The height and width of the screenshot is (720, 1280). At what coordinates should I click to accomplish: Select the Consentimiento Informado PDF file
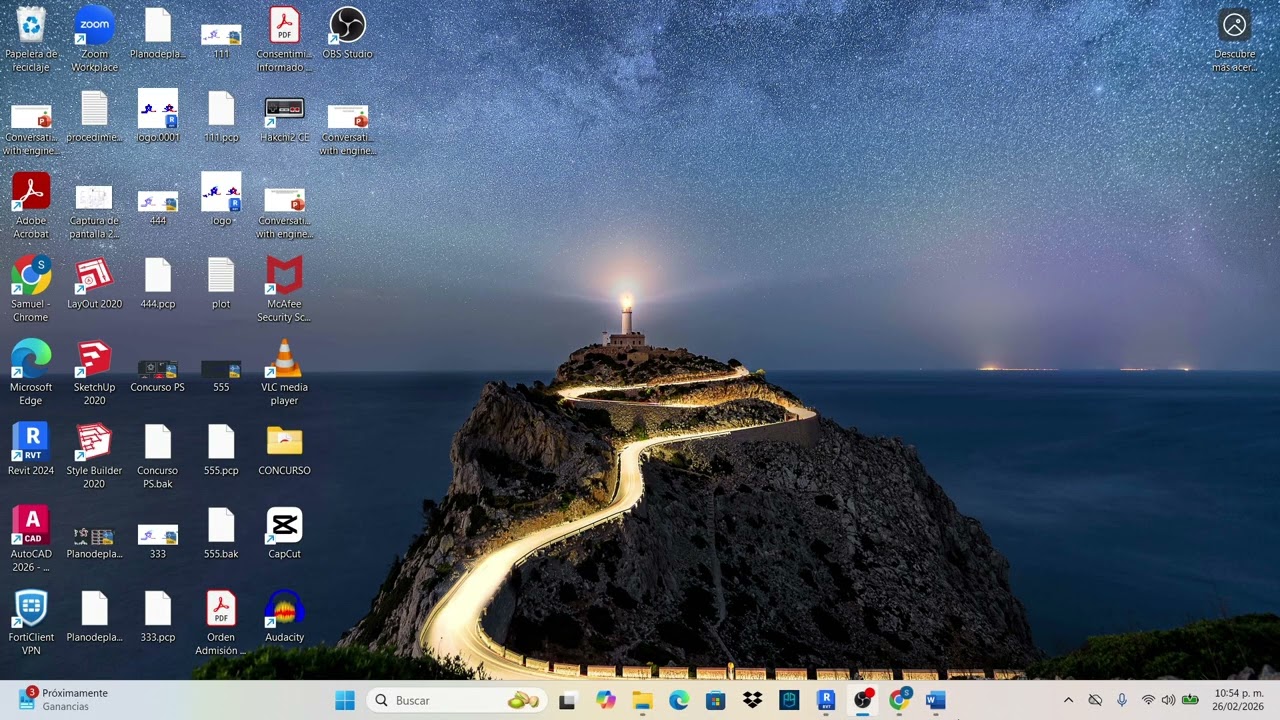[284, 39]
